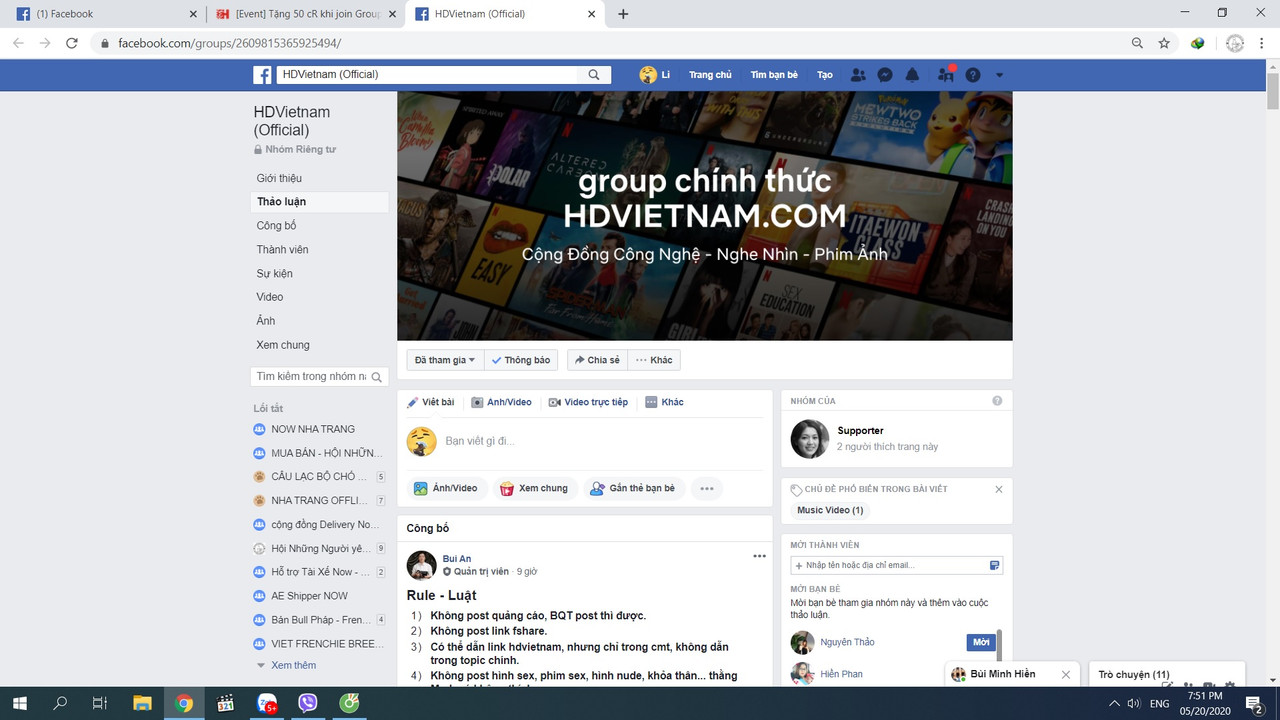Open the groups icon with red badge

click(x=945, y=75)
